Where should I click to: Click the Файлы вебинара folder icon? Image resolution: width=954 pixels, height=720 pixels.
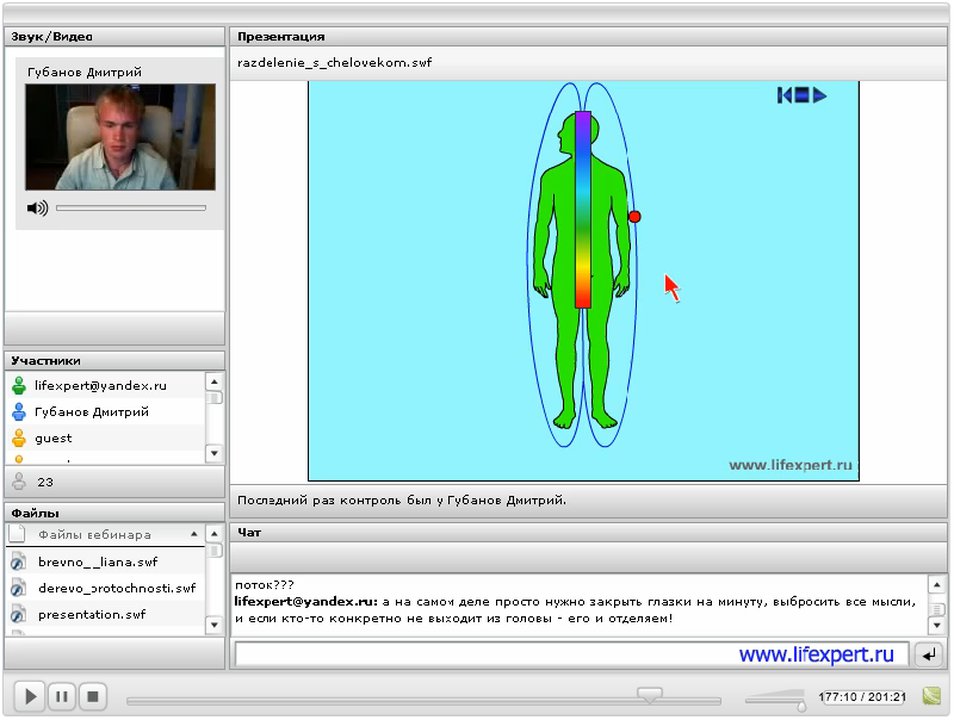click(x=17, y=534)
